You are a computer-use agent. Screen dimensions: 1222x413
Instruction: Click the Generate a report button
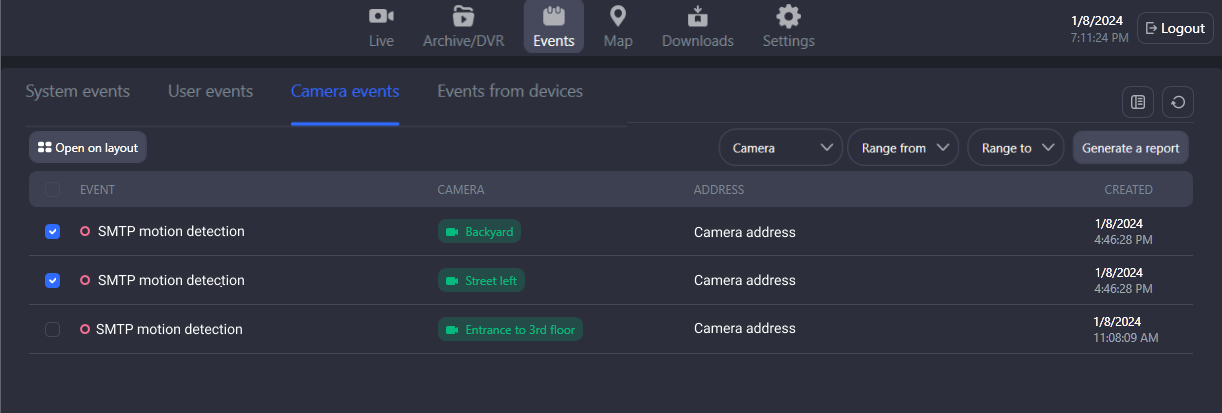(x=1130, y=148)
